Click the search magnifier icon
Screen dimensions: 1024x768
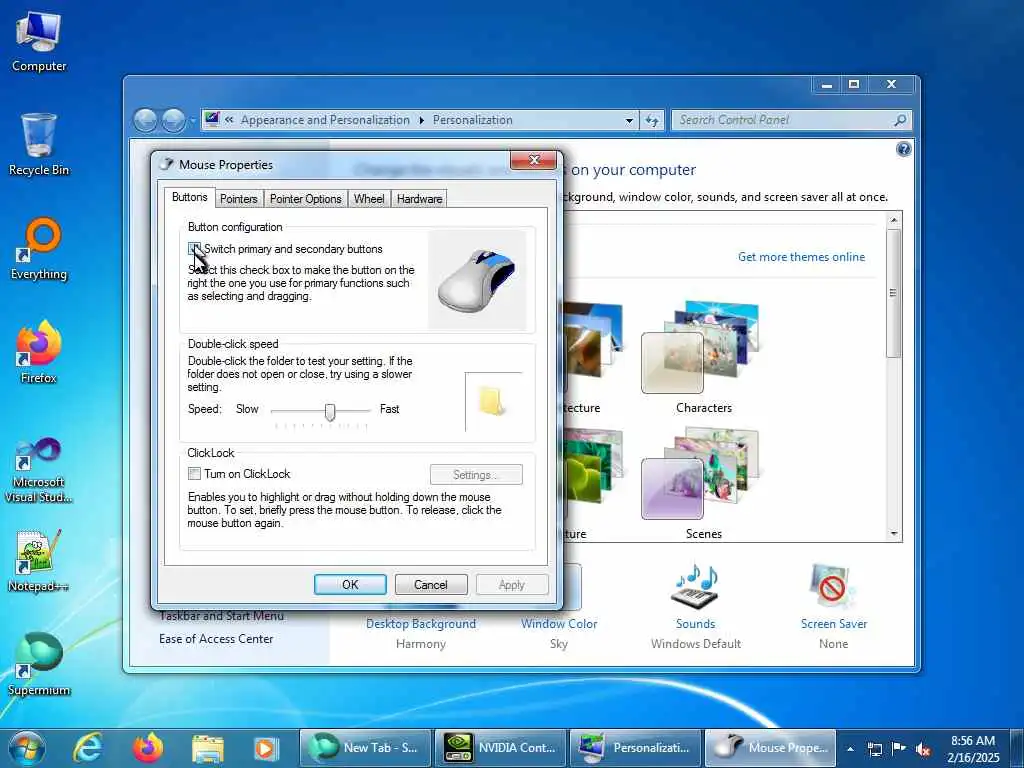pos(900,120)
